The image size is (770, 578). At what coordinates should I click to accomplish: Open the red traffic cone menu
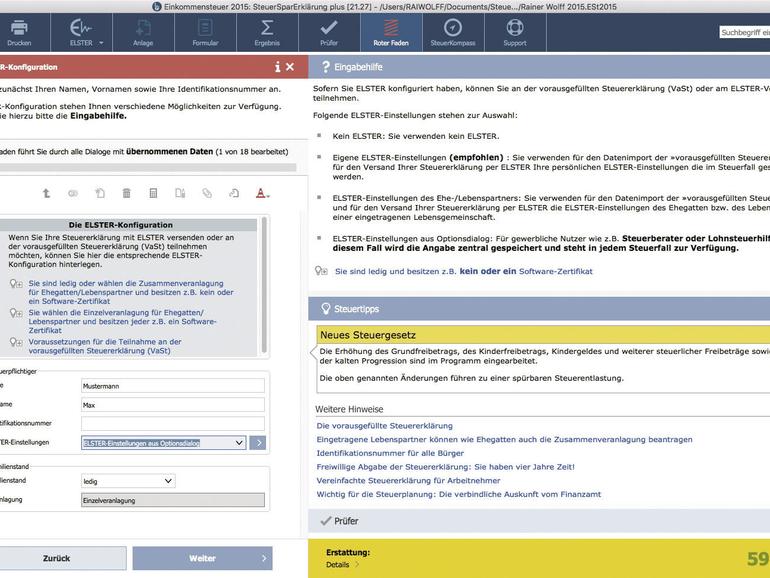pos(262,193)
